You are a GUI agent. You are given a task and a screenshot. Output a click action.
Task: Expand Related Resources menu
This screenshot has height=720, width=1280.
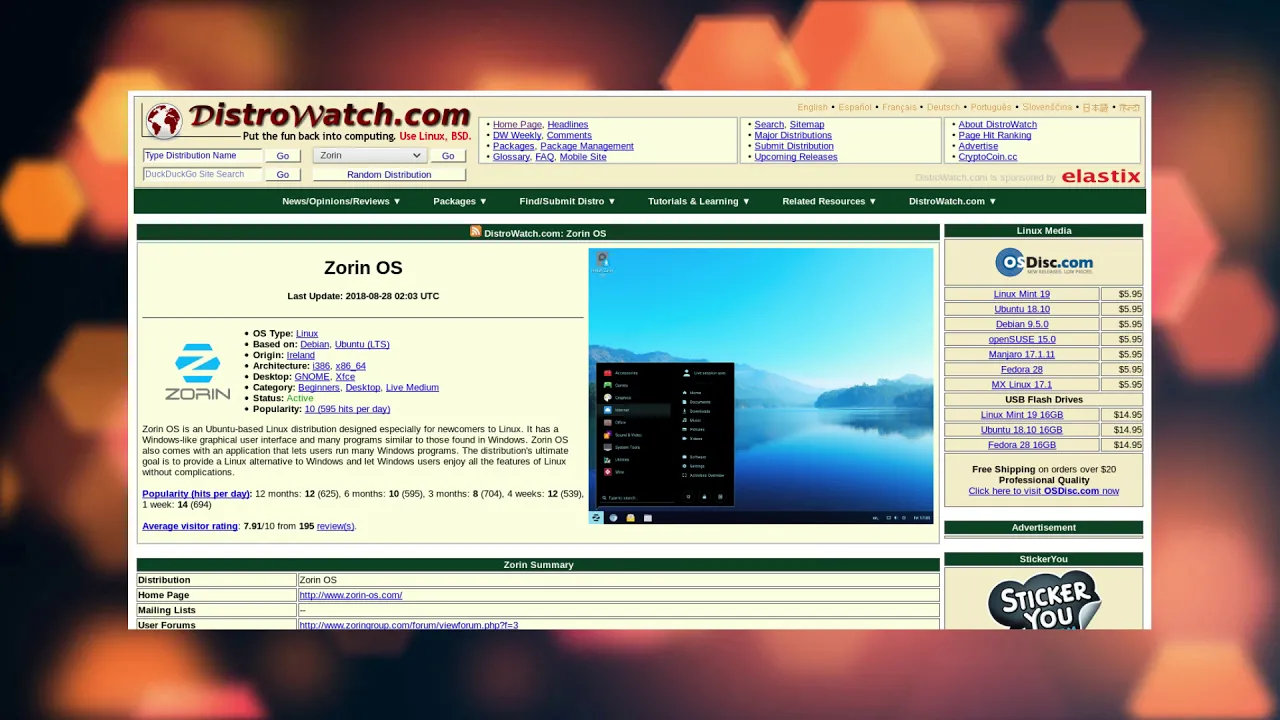(829, 201)
